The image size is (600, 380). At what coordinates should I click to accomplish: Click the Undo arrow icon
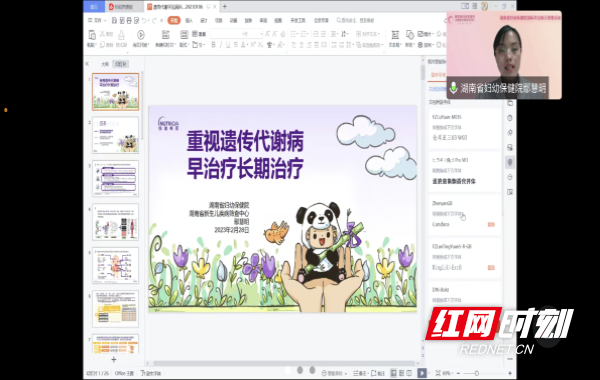pyautogui.click(x=144, y=20)
